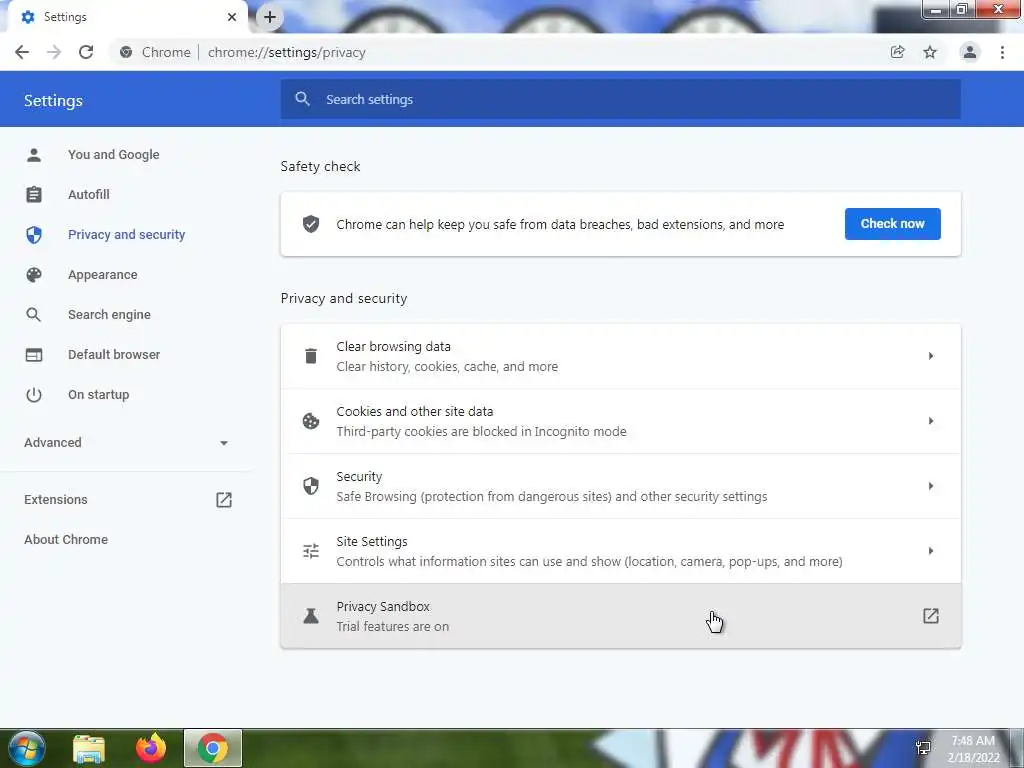Click Clear browsing data title
This screenshot has width=1024, height=768.
point(393,347)
